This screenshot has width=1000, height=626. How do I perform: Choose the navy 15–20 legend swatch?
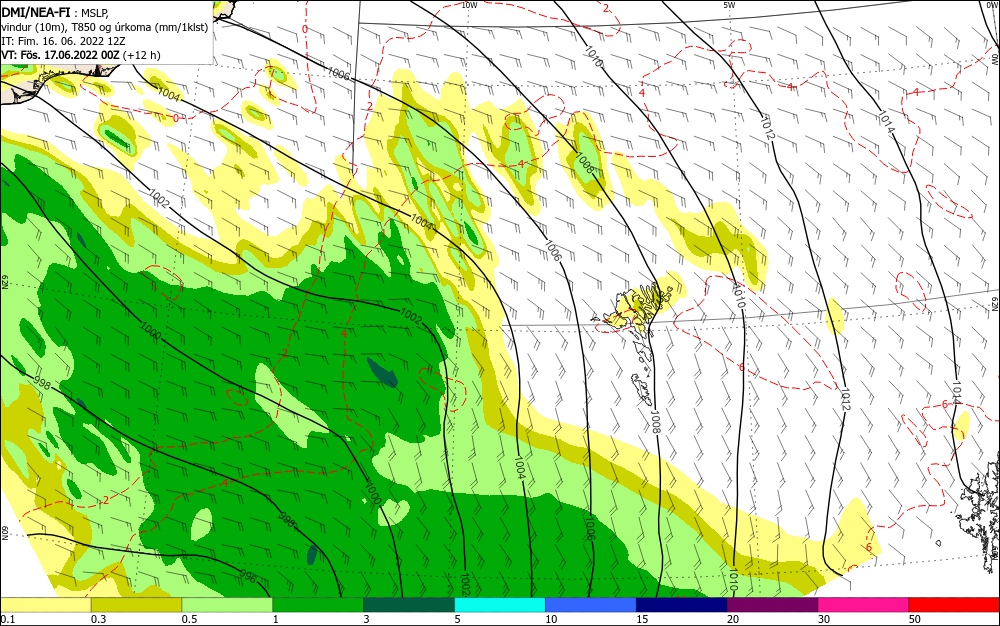pyautogui.click(x=682, y=605)
